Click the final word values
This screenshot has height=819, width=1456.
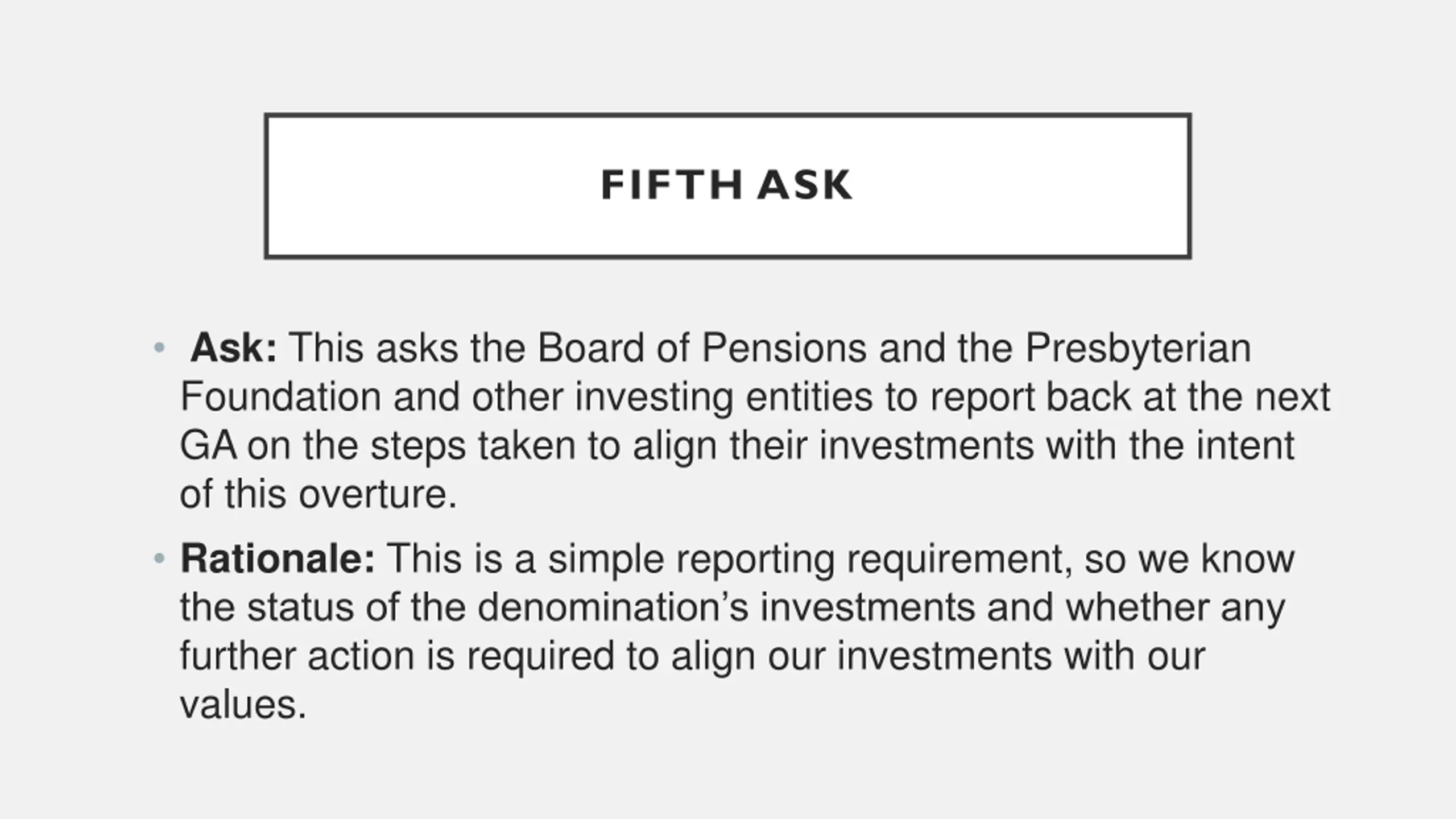pyautogui.click(x=243, y=705)
